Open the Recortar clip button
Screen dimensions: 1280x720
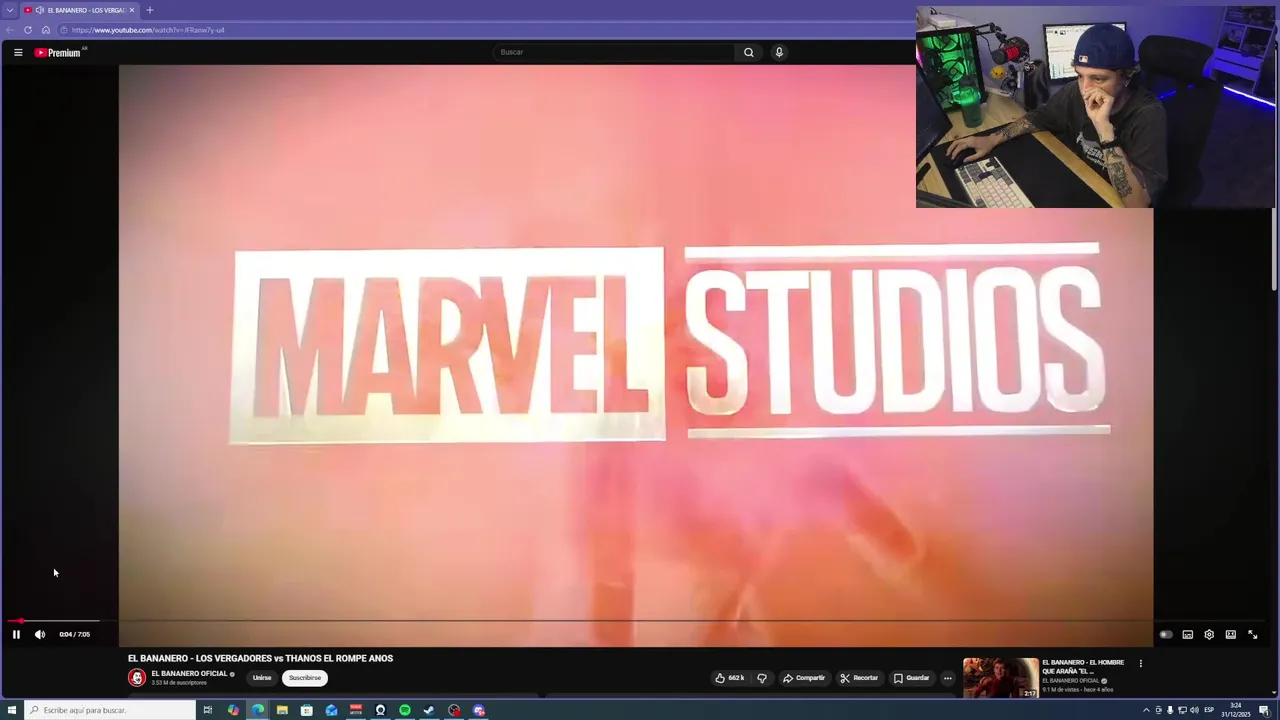(859, 678)
